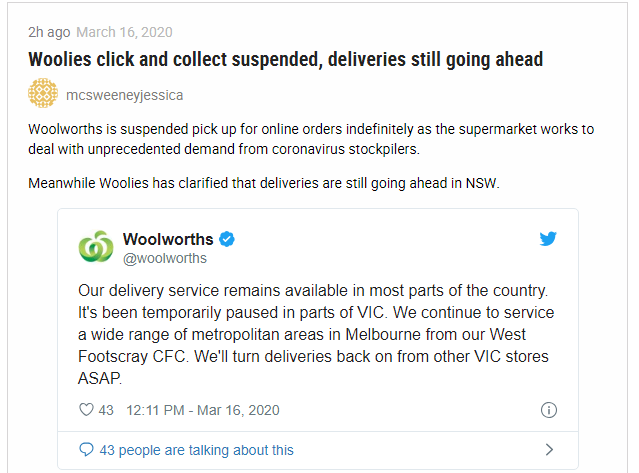Click the blue verified badge icon
This screenshot has height=473, width=639.
point(227,239)
